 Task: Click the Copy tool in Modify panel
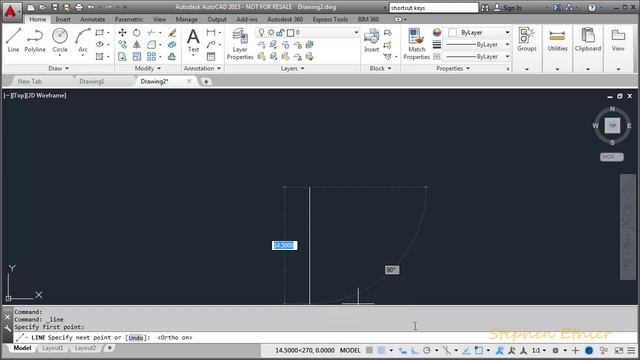(122, 44)
